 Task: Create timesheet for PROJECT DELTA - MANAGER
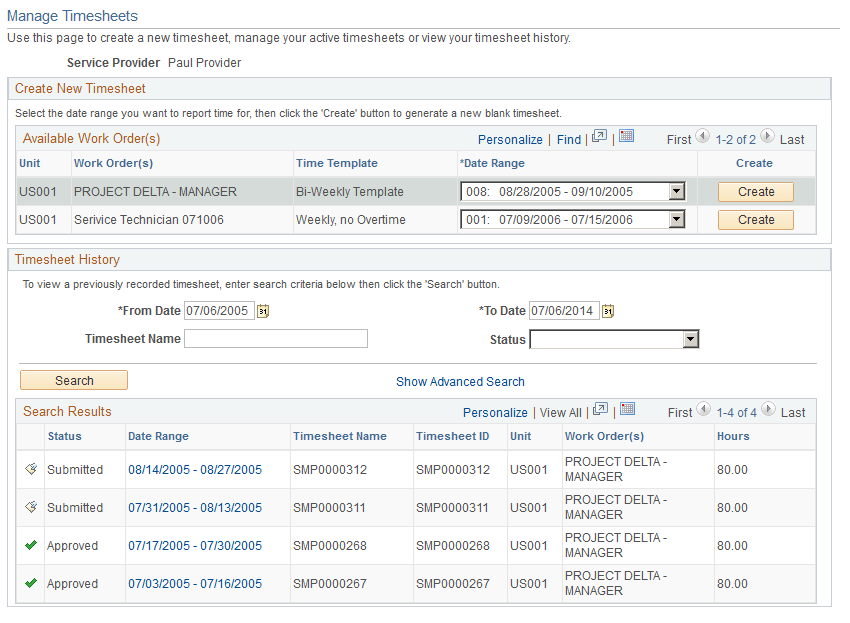pos(755,191)
